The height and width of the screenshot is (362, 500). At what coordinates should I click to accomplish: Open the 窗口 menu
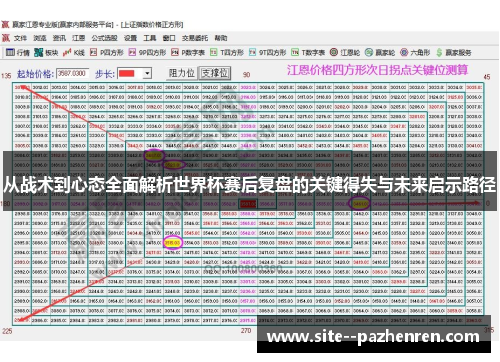click(x=169, y=38)
